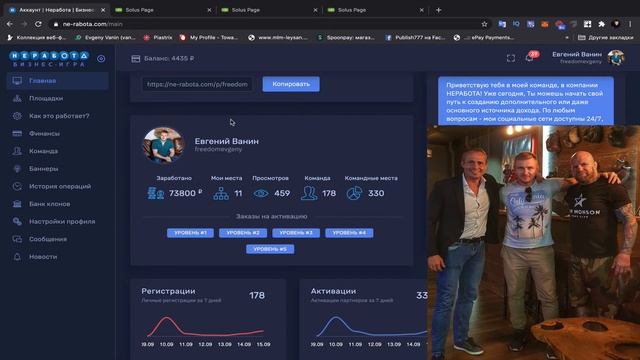Click the 459 views value

tap(282, 193)
